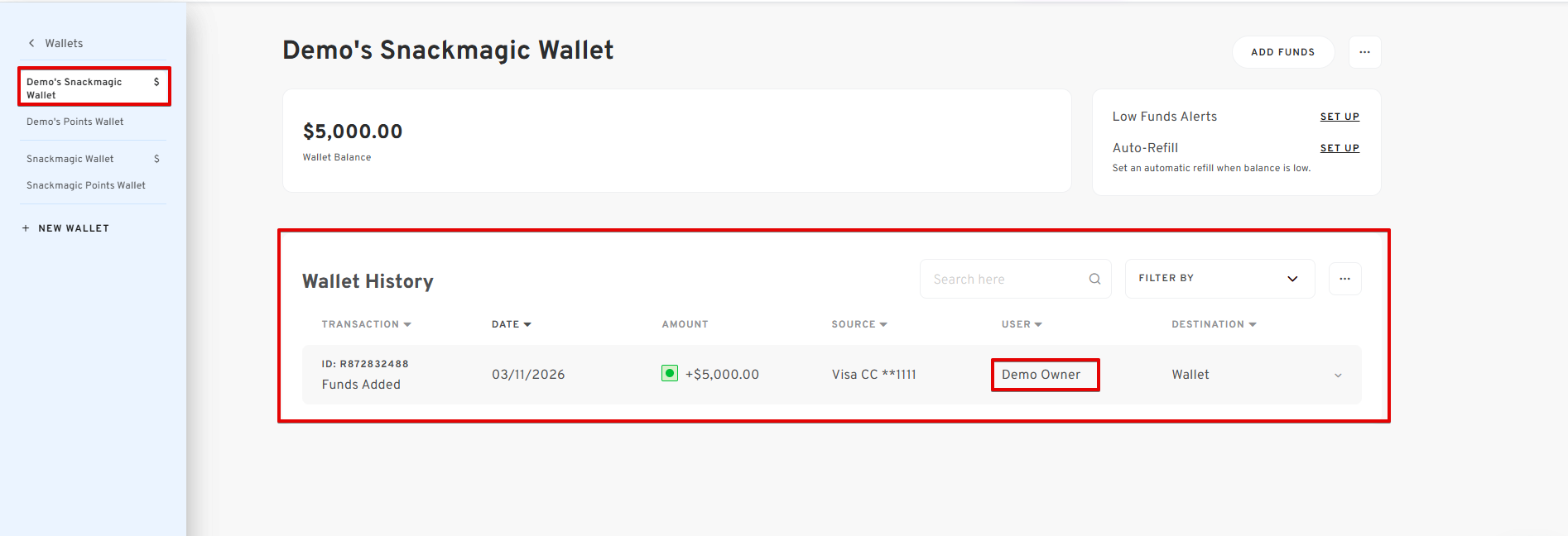1568x536 pixels.
Task: Open the Filter By dropdown
Action: click(x=1219, y=279)
